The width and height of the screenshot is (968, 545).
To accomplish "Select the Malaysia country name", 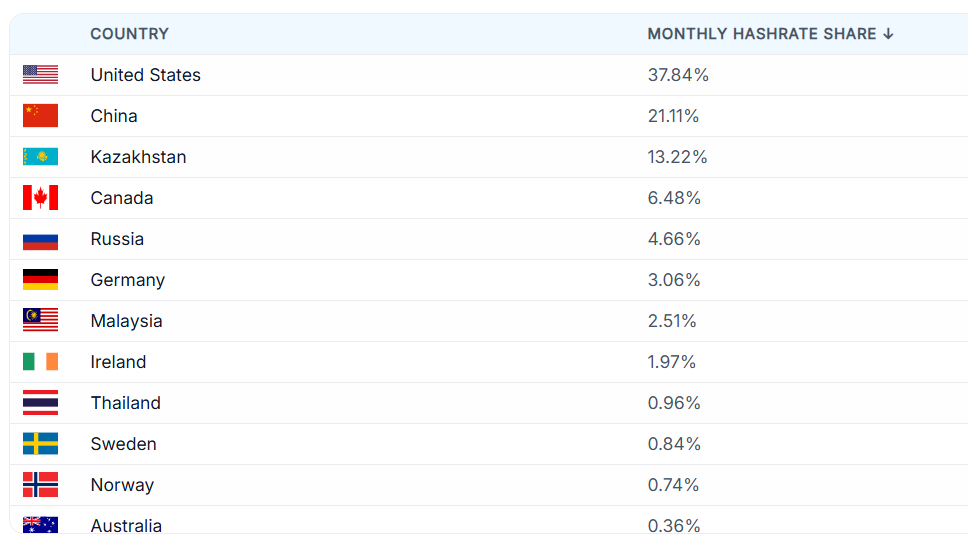I will click(x=127, y=321).
